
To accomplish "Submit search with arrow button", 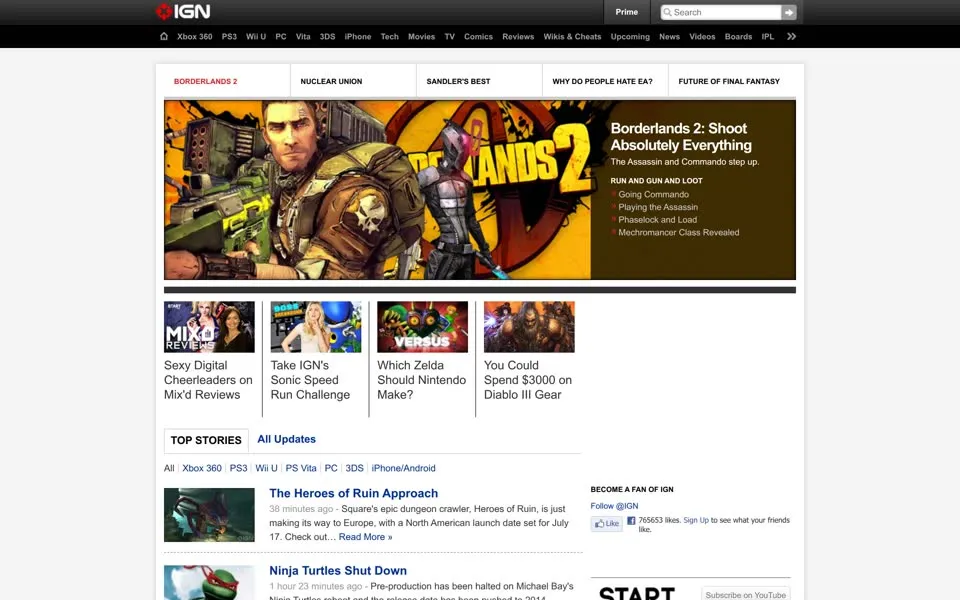I will point(789,12).
